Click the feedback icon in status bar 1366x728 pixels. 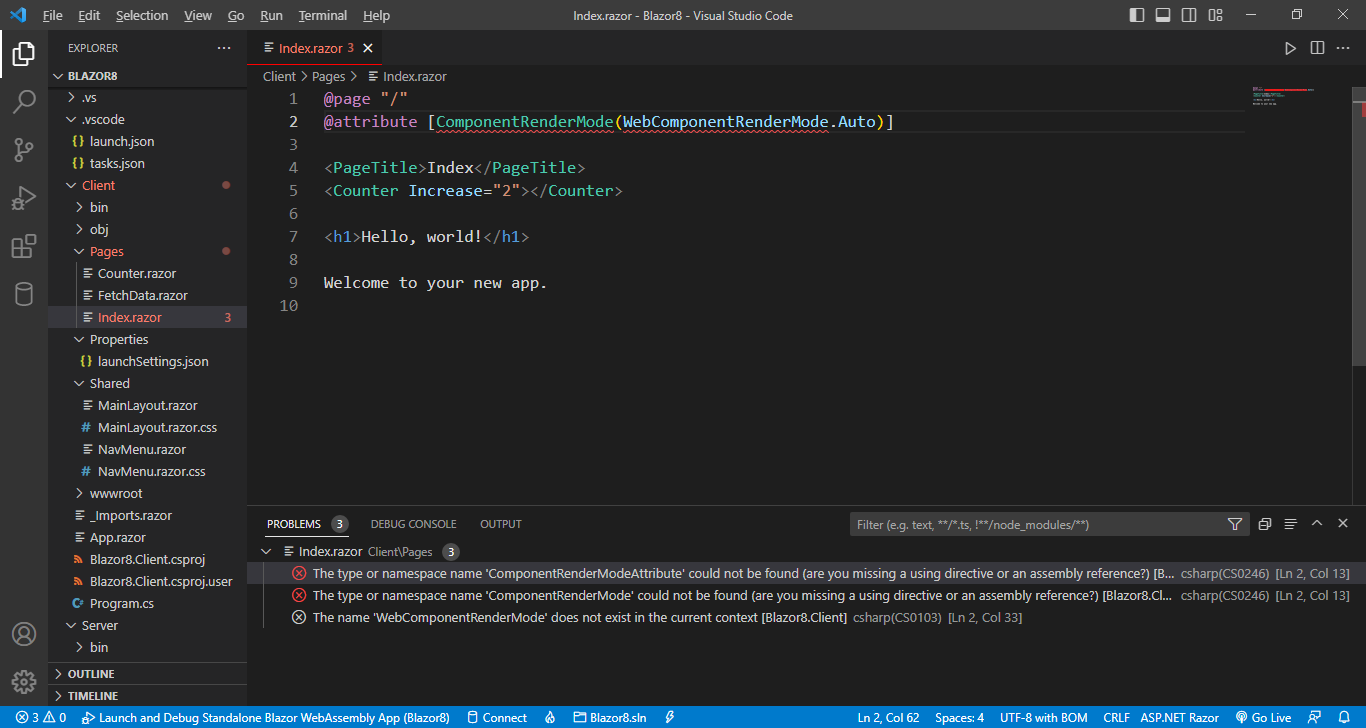pos(1315,718)
